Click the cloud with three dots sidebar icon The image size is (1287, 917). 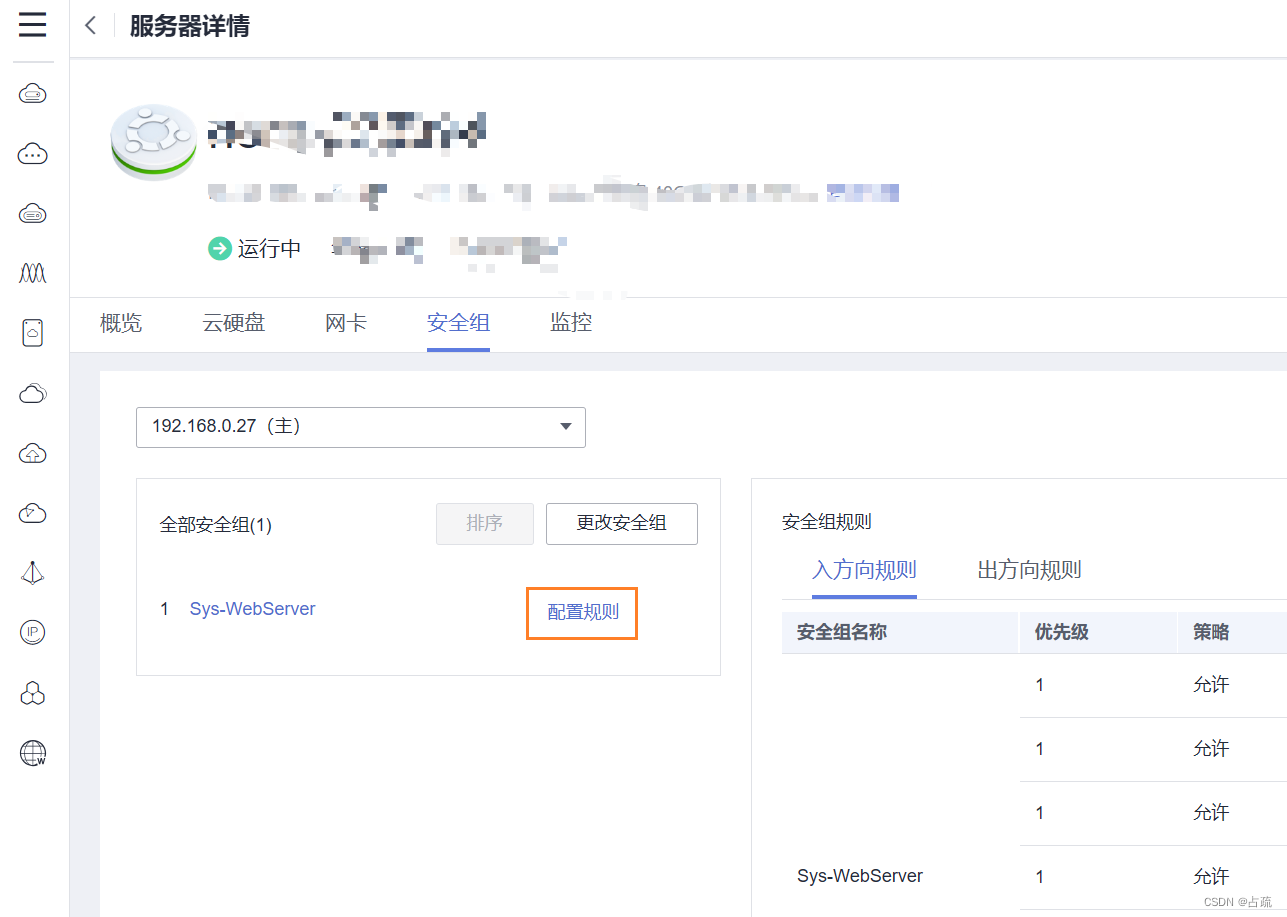coord(33,154)
